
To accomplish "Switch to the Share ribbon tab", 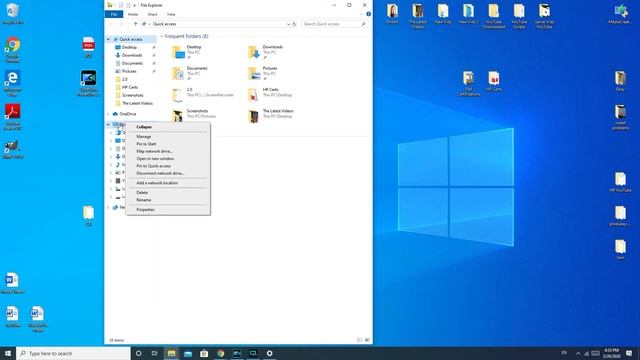I will tap(152, 14).
